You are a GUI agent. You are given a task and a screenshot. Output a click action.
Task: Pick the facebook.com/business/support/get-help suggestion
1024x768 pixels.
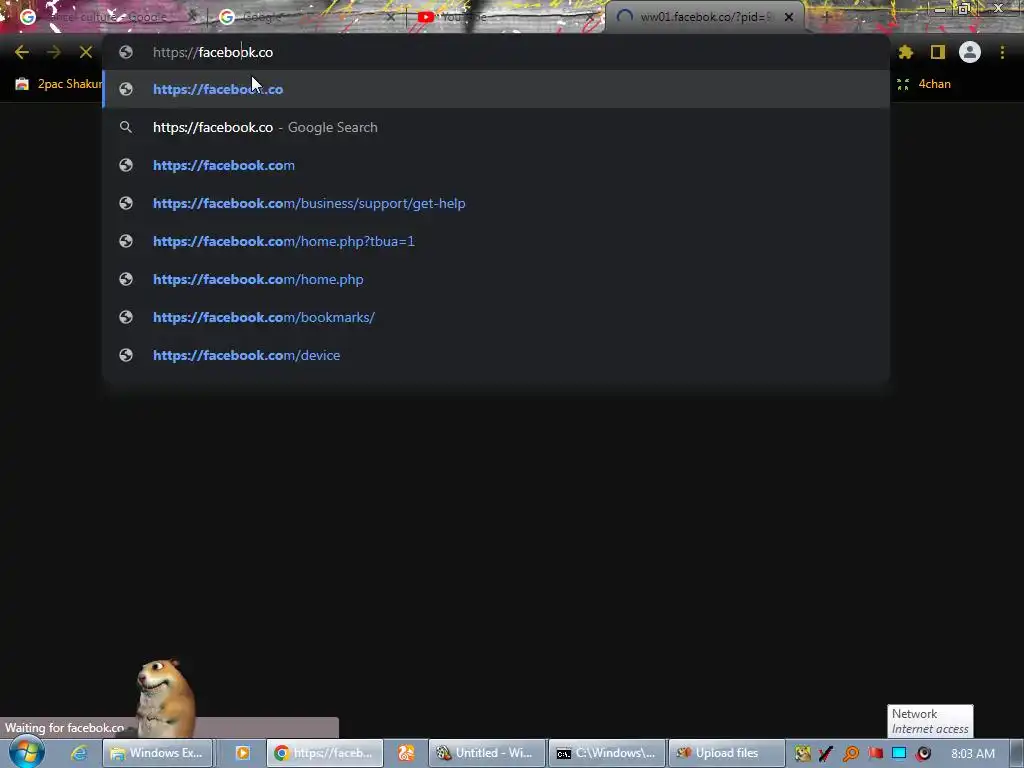tap(496, 203)
